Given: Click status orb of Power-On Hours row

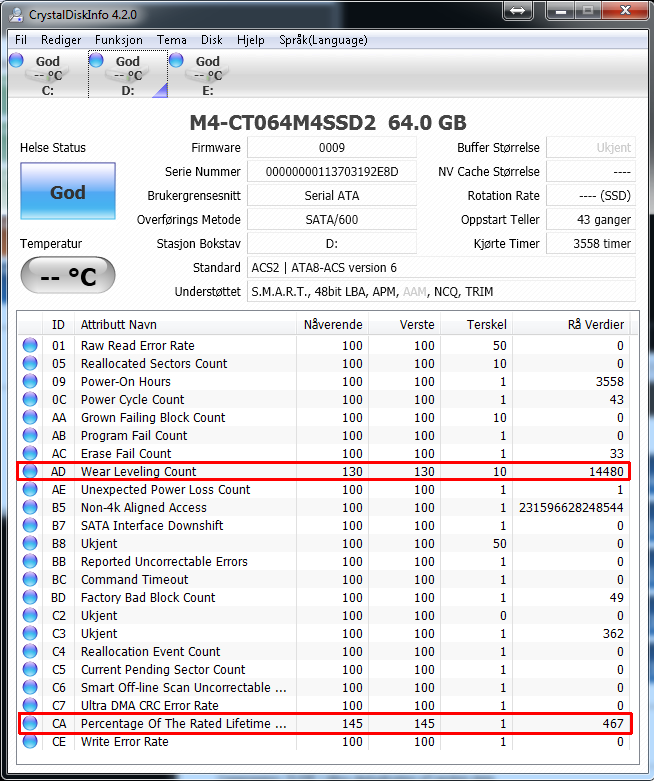Looking at the screenshot, I should (30, 381).
